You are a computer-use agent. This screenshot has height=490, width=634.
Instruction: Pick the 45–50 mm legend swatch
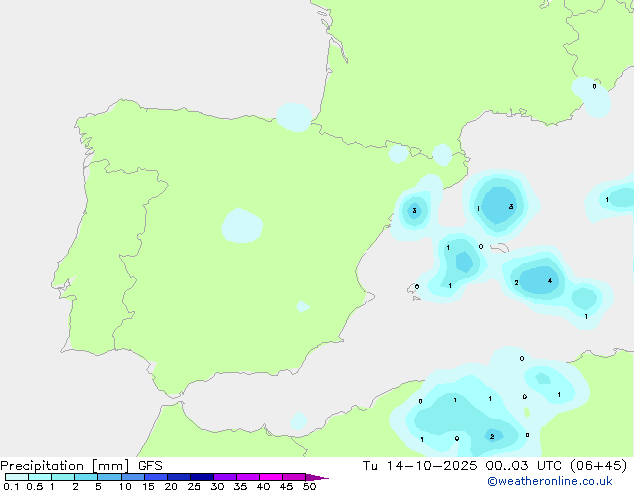click(x=294, y=477)
